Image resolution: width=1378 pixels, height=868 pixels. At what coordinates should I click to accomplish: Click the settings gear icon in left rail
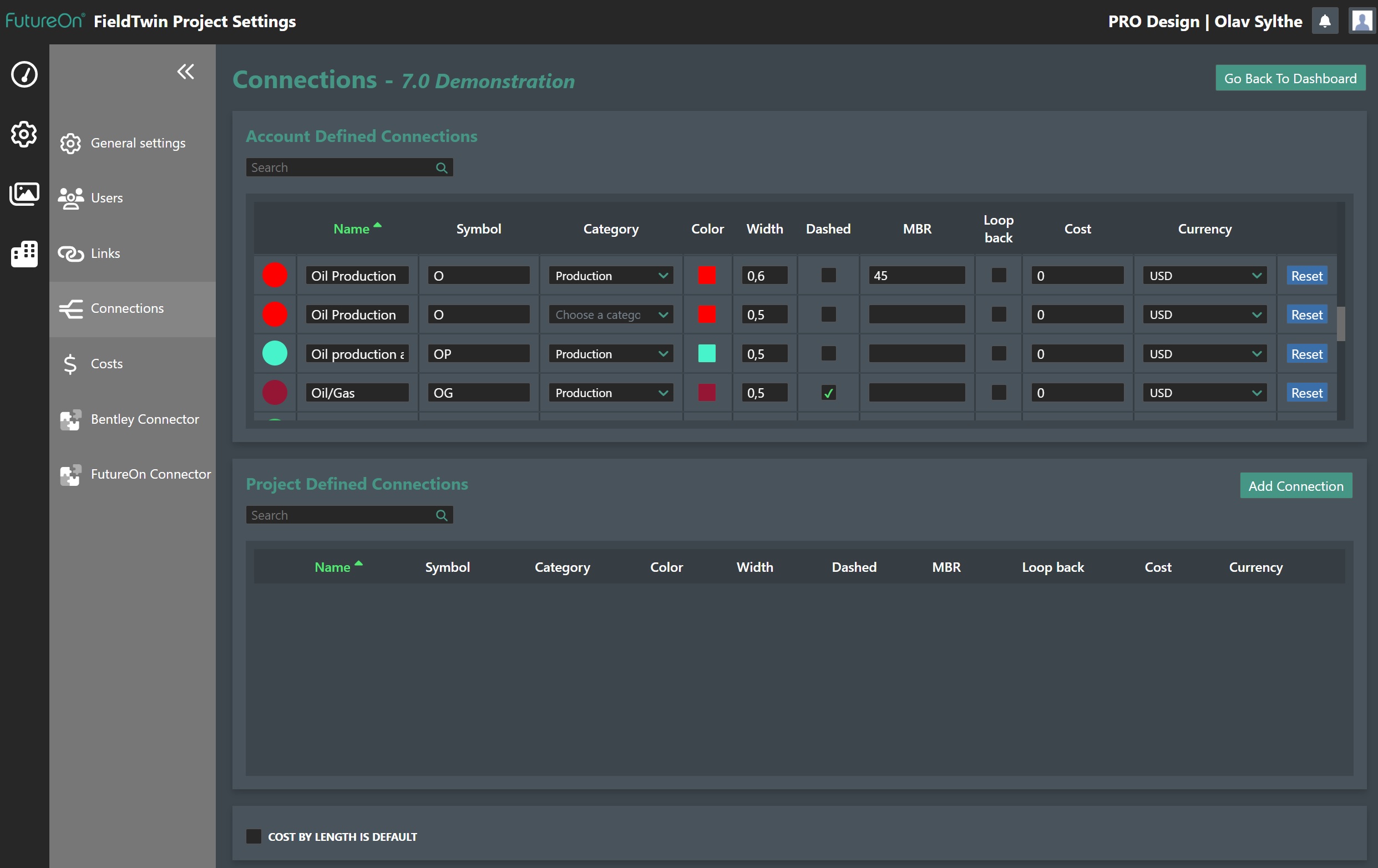pos(24,134)
